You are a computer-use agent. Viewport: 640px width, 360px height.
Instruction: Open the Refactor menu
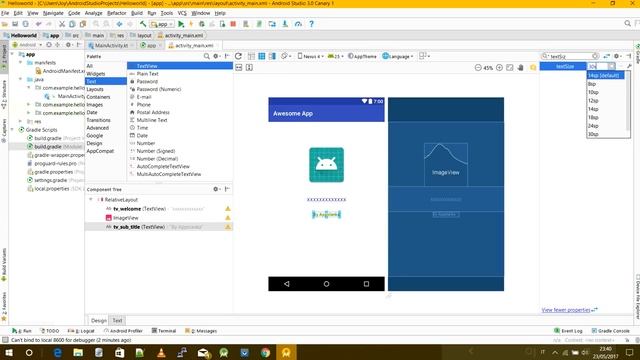[x=117, y=13]
